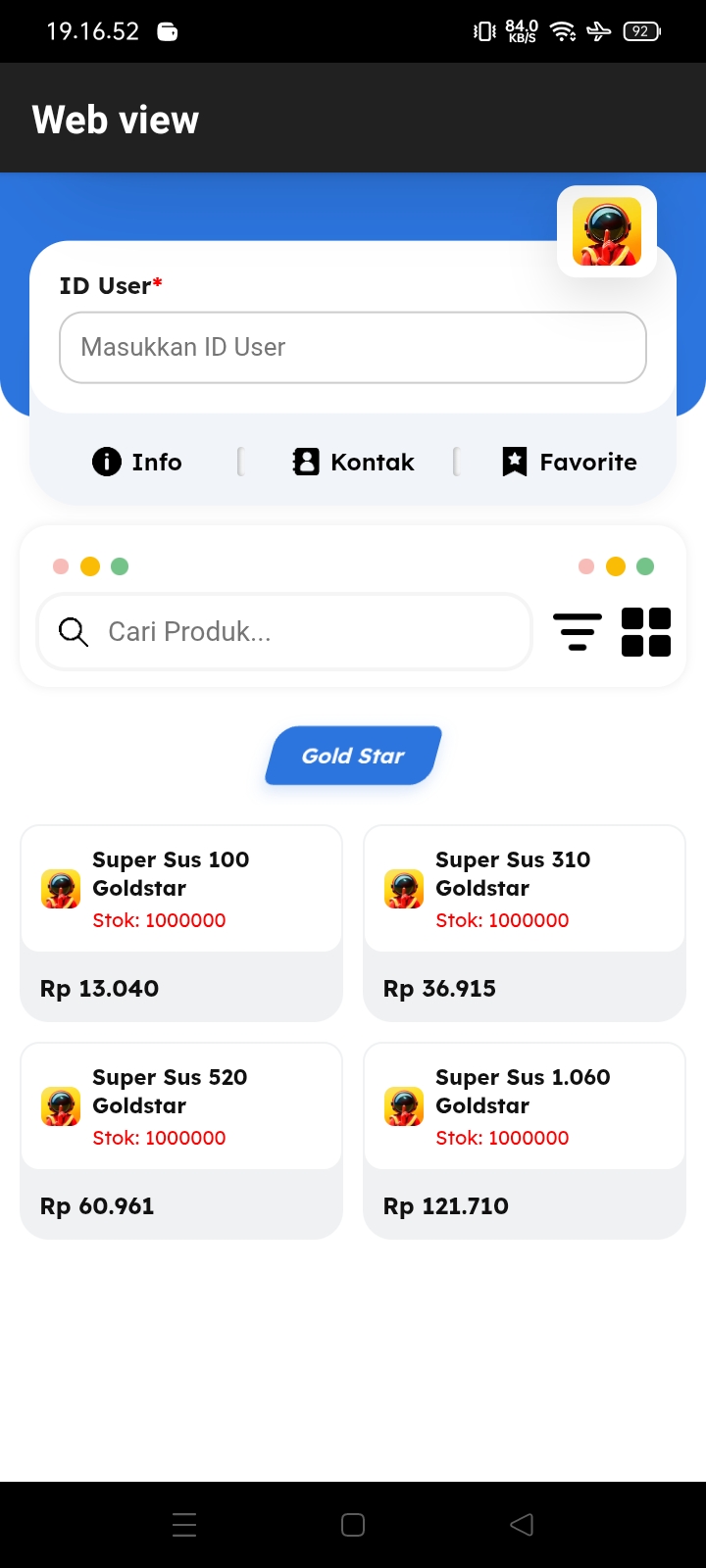Select the Super Sus 1.060 Goldstar card
706x1568 pixels.
tap(525, 1140)
